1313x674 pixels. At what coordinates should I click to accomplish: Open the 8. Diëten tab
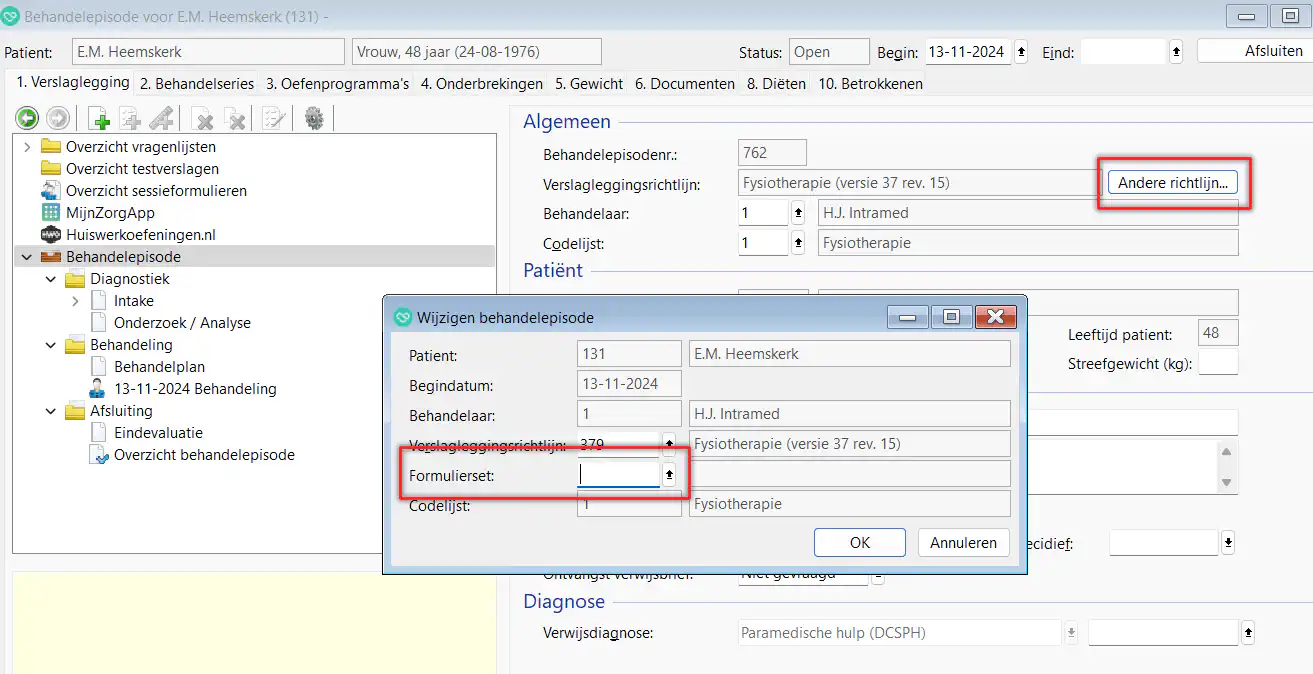[776, 84]
